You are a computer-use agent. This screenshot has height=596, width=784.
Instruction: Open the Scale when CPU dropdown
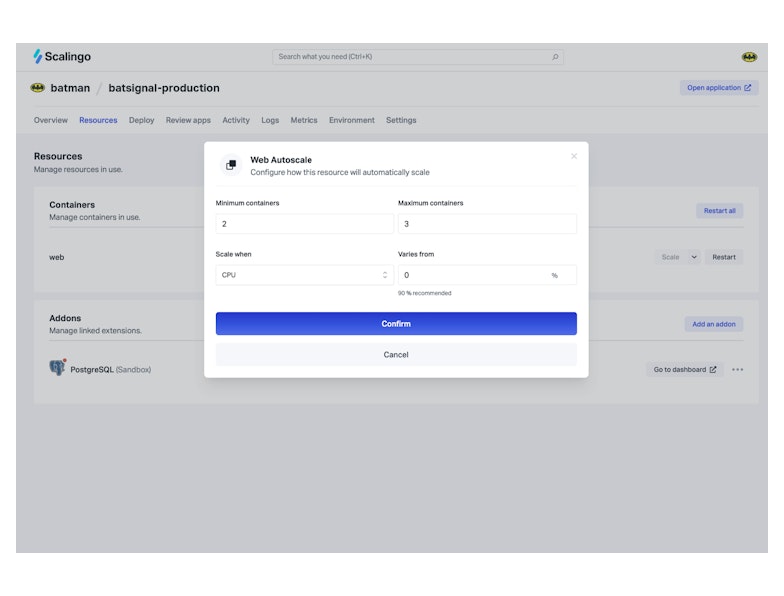point(304,275)
